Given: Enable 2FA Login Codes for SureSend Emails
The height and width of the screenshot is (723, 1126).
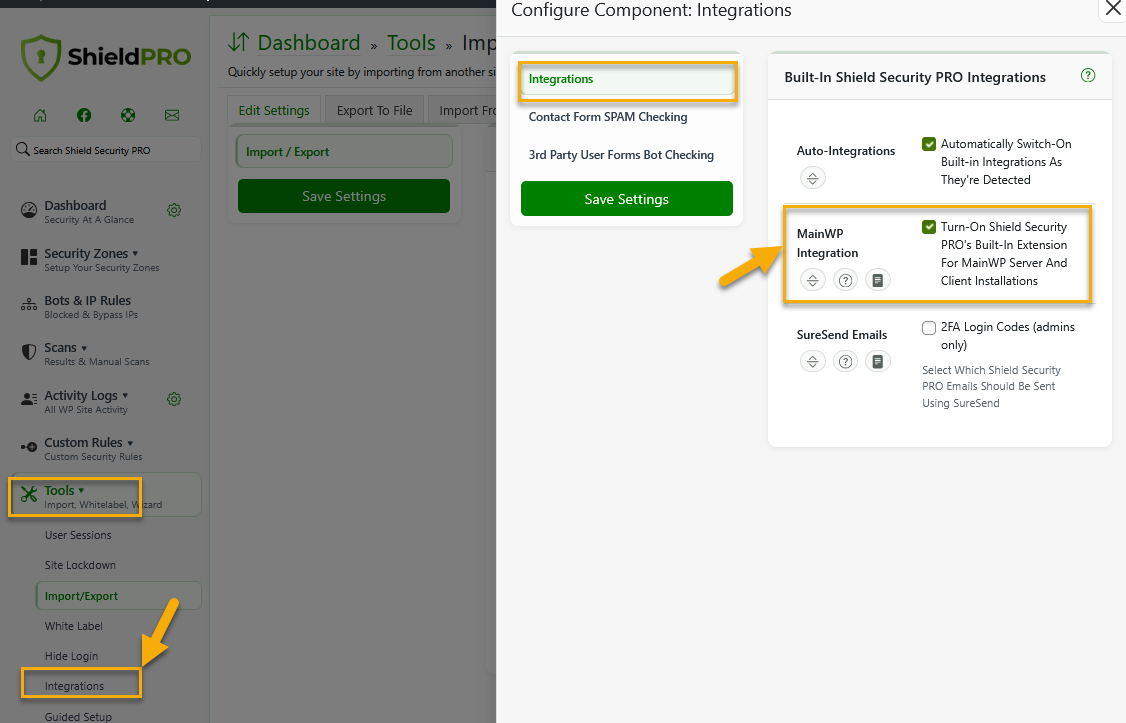Looking at the screenshot, I should 929,327.
